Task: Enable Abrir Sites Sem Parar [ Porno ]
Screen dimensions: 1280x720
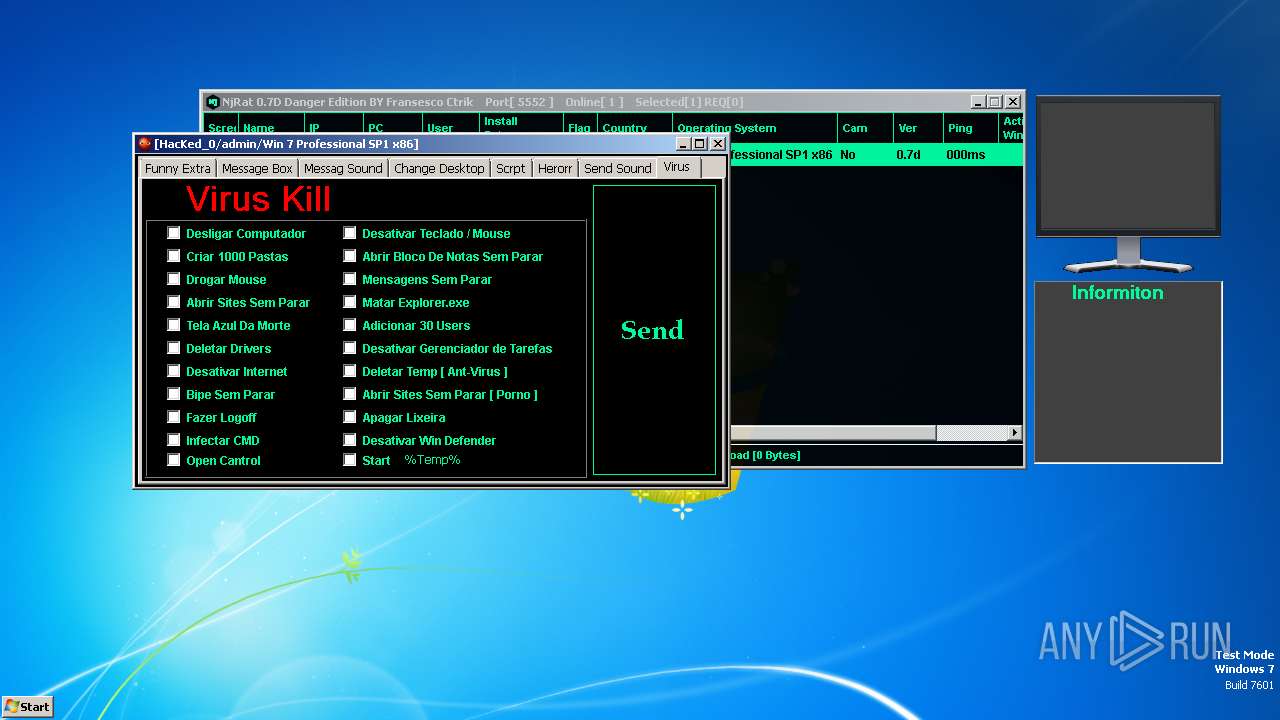Action: (350, 394)
